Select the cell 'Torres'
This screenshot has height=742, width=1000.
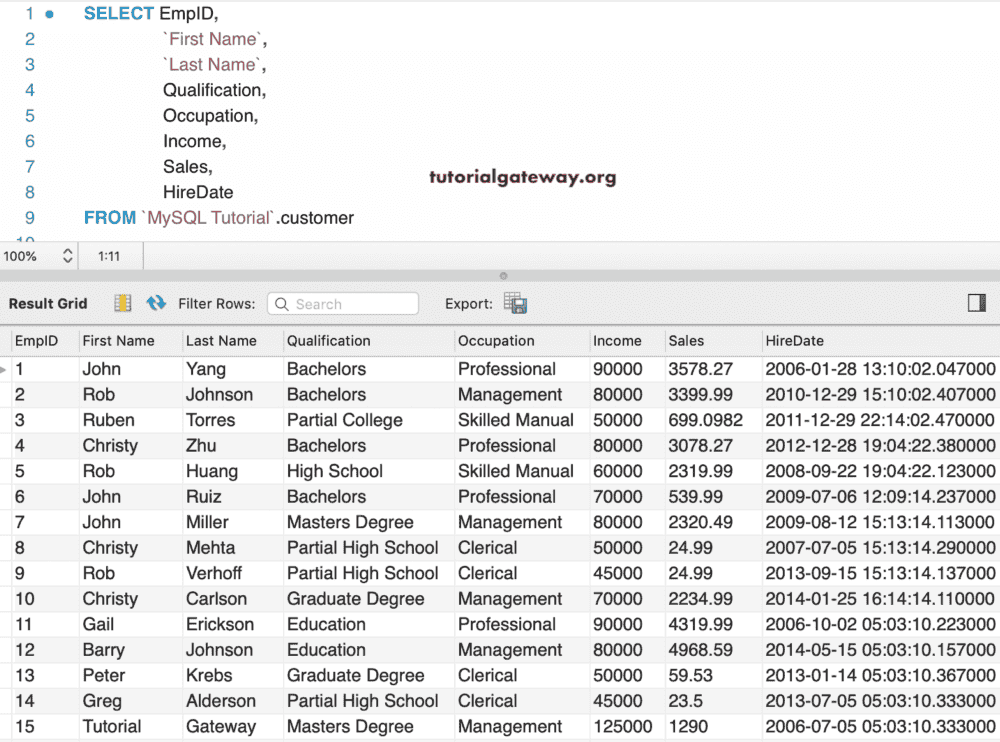(210, 420)
